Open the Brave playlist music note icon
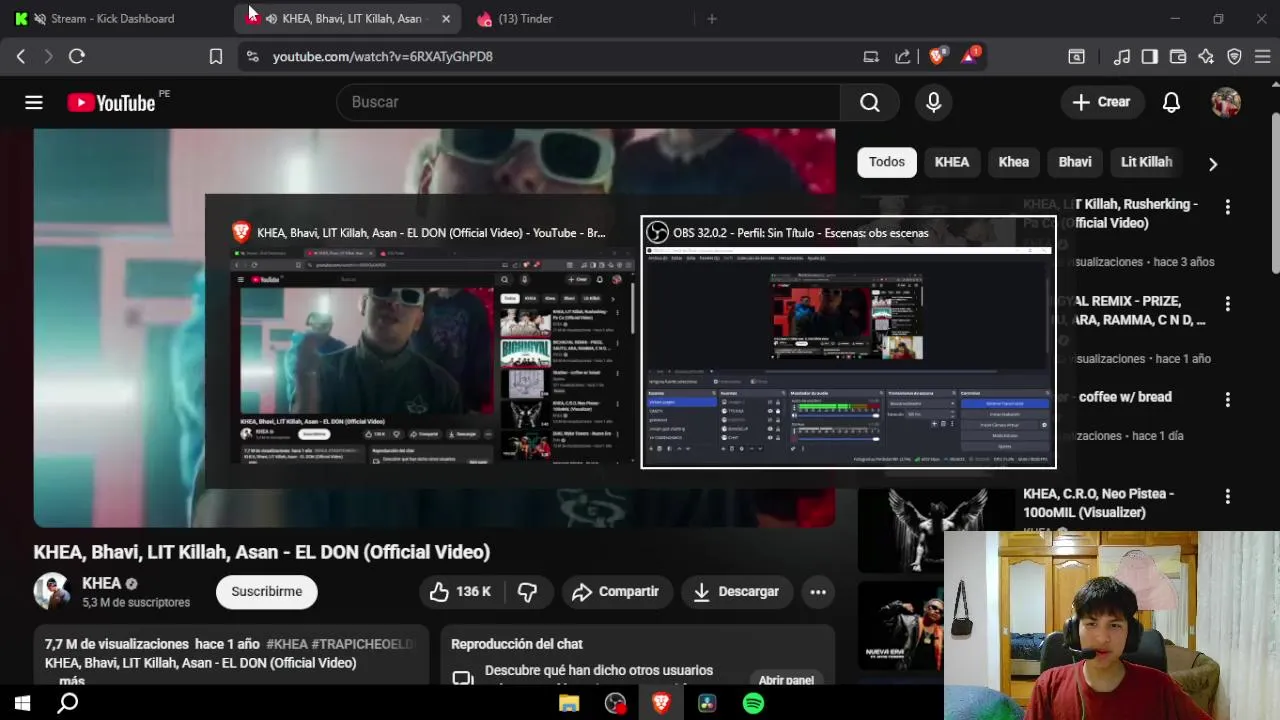1280x720 pixels. (x=1122, y=57)
